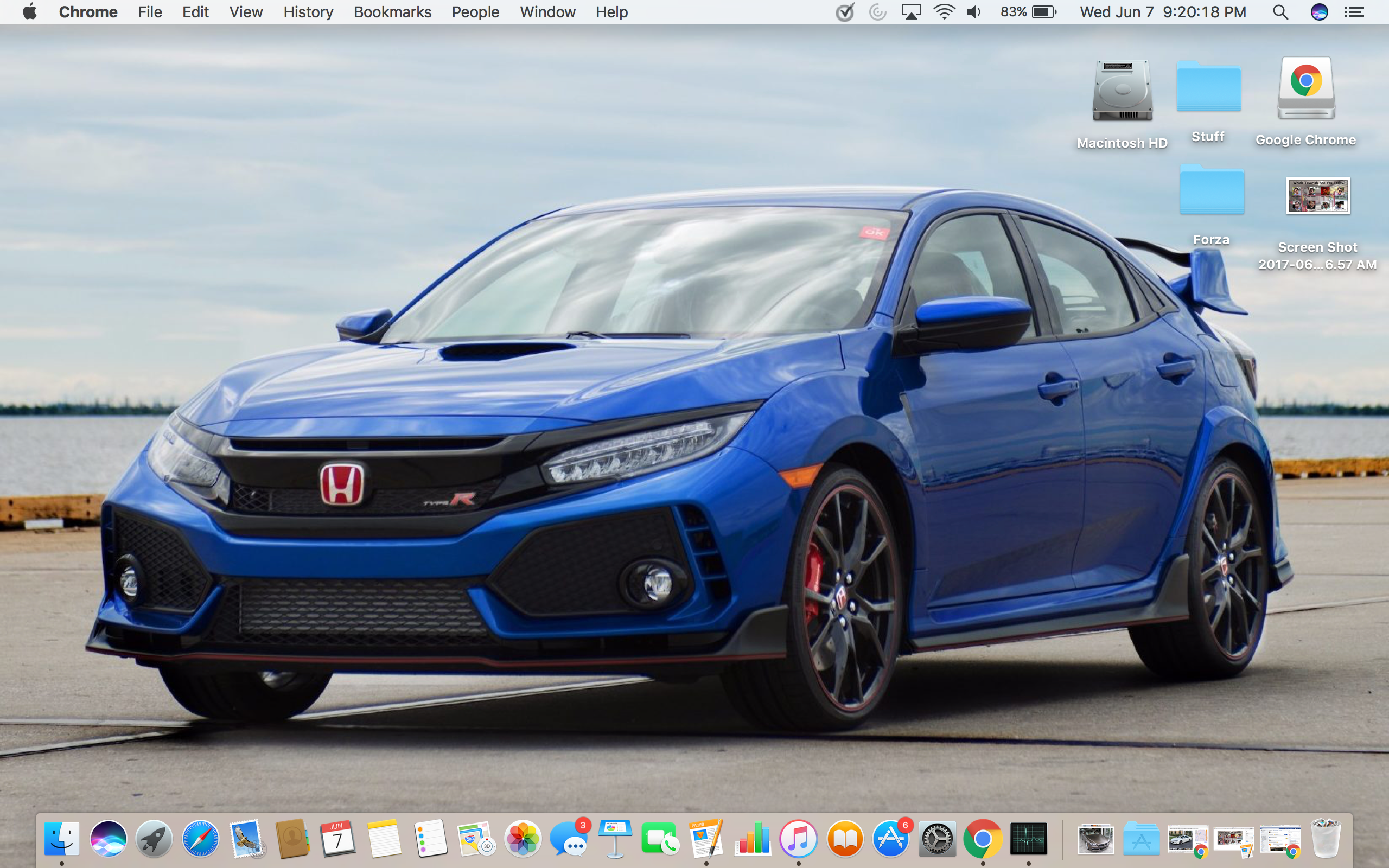
Task: Click Siri icon in menu bar
Action: point(1319,11)
